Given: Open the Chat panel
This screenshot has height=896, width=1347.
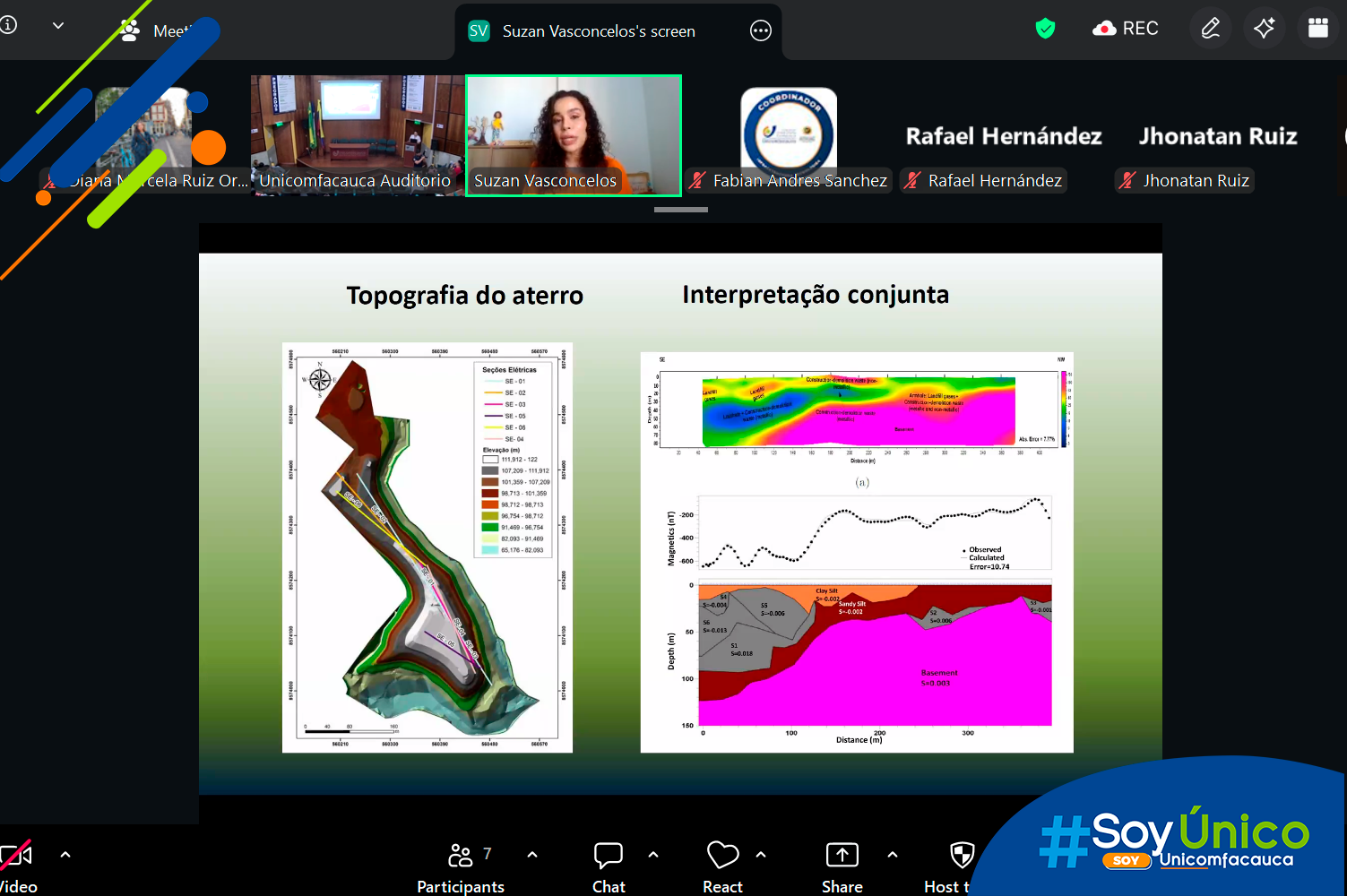Looking at the screenshot, I should (609, 867).
